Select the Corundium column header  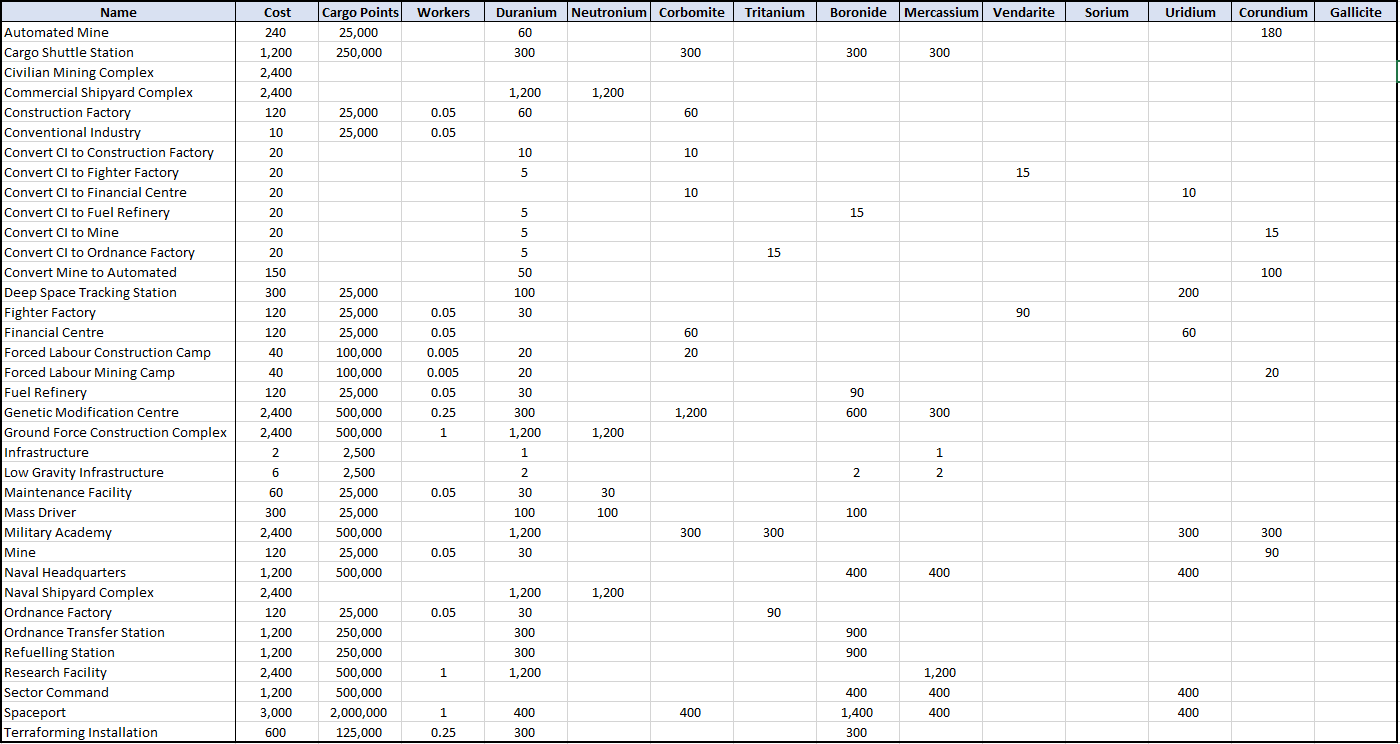pos(1272,12)
